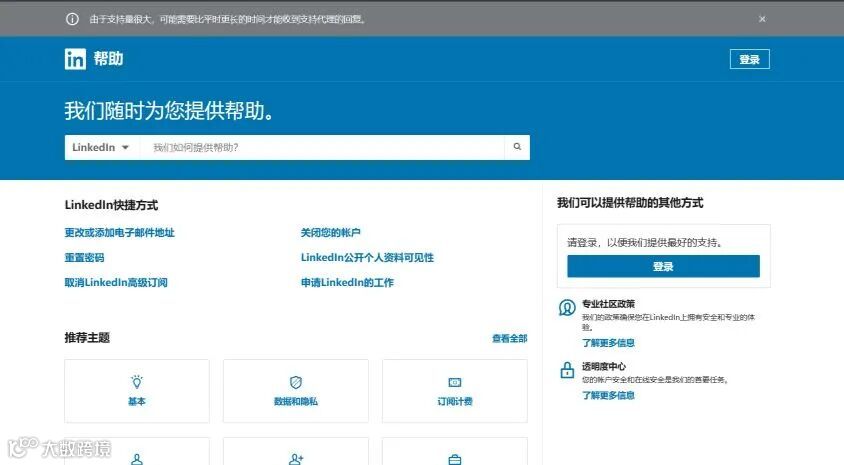The width and height of the screenshot is (844, 465).
Task: Click the 帮助 title next to the logo
Action: point(108,59)
